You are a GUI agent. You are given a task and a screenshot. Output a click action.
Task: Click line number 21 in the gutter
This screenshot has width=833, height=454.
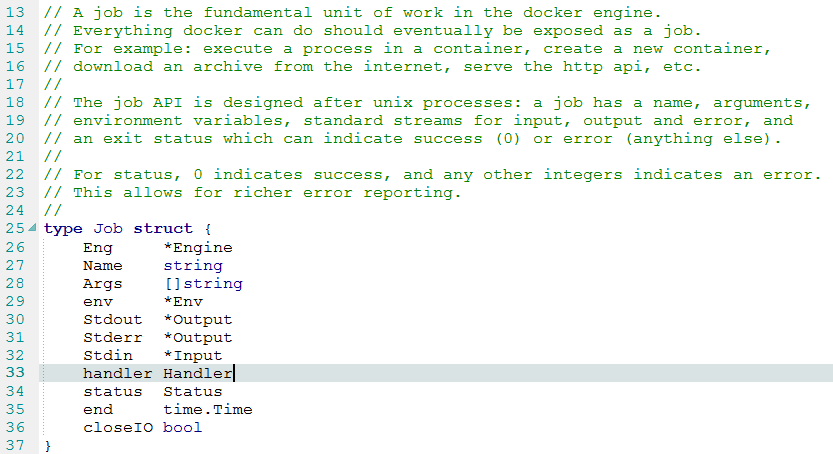click(14, 156)
